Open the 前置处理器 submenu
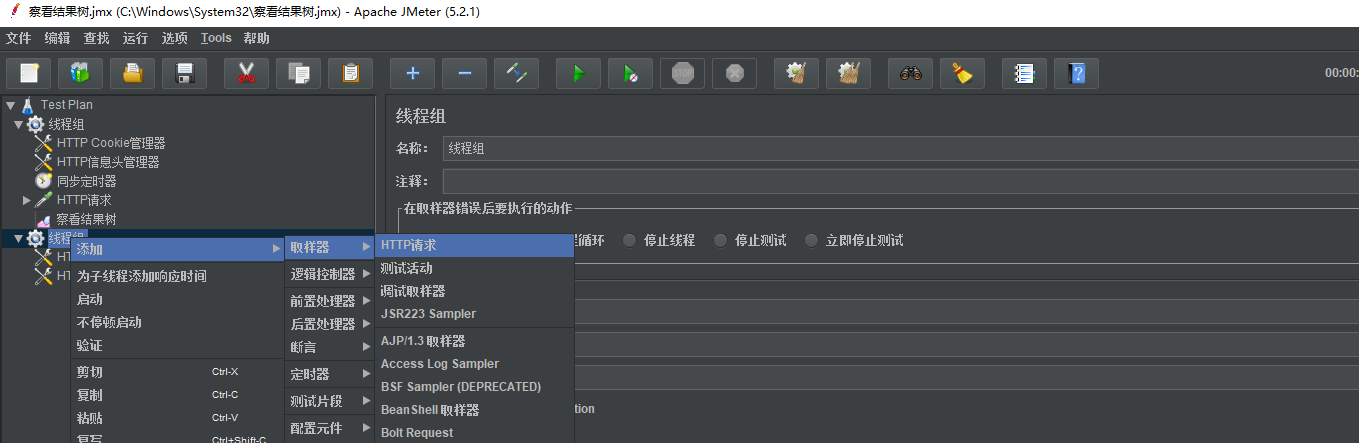 [x=329, y=301]
